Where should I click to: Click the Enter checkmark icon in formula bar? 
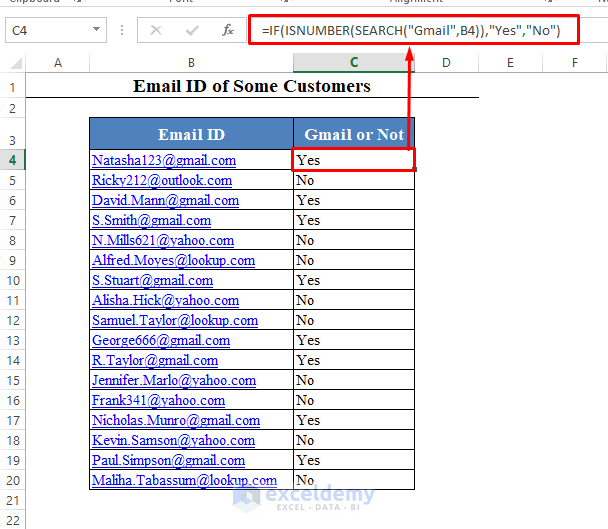coord(192,30)
